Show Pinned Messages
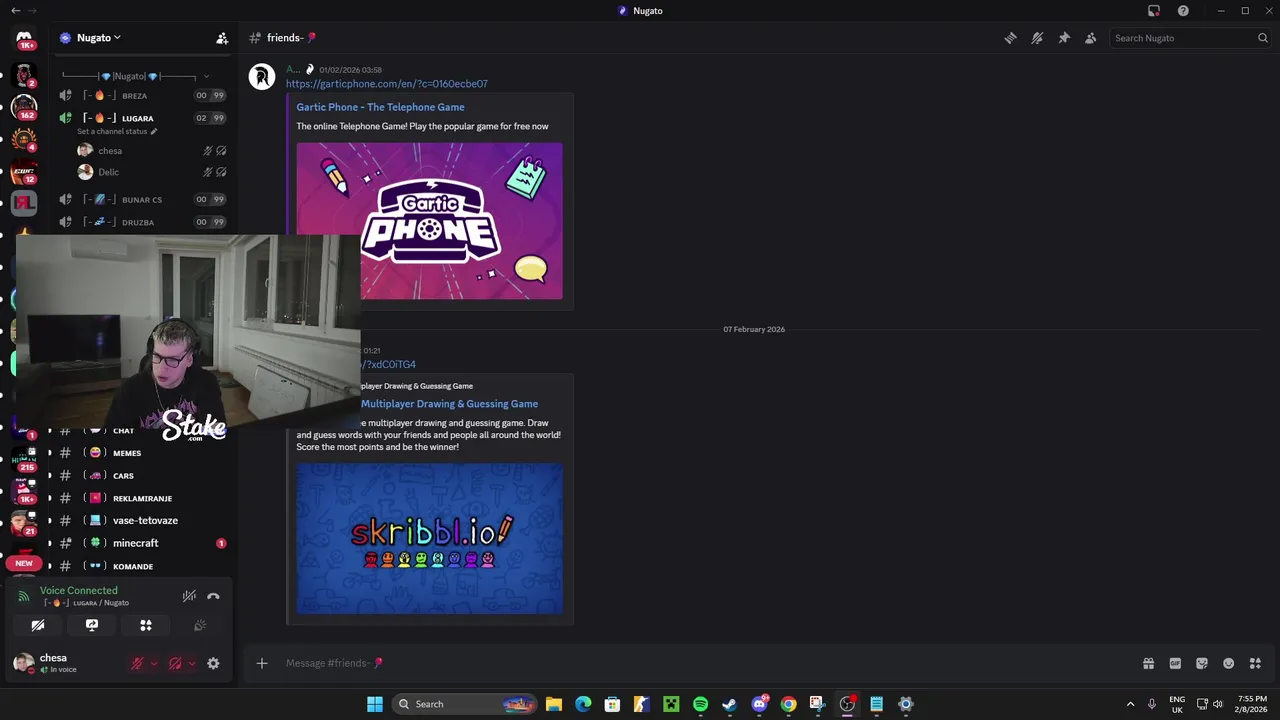 (x=1064, y=38)
